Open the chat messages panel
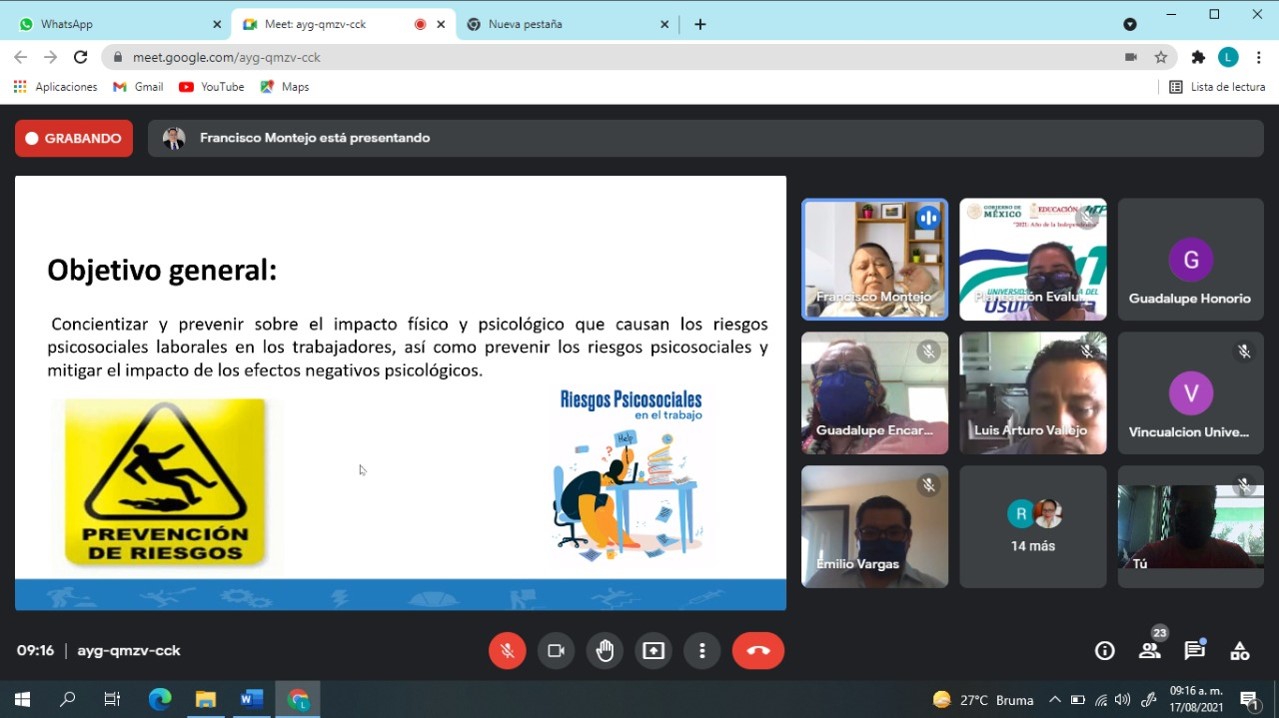This screenshot has width=1279, height=718. [x=1194, y=651]
